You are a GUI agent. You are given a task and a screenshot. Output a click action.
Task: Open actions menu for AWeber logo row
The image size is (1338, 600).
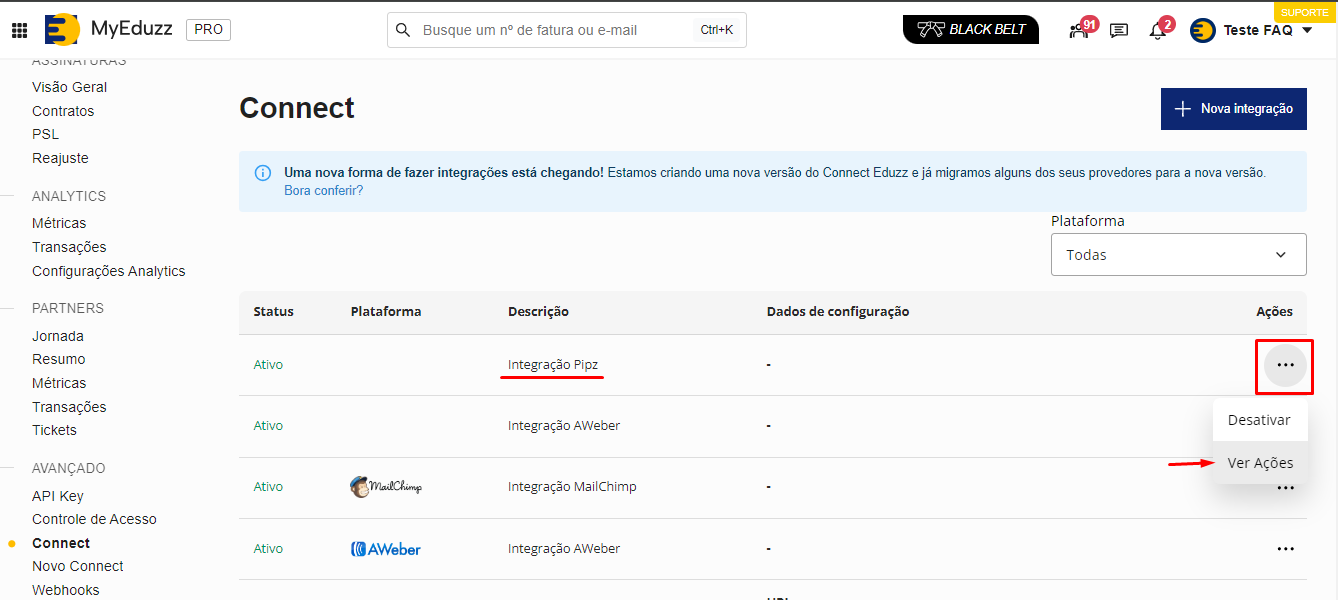coord(1285,549)
